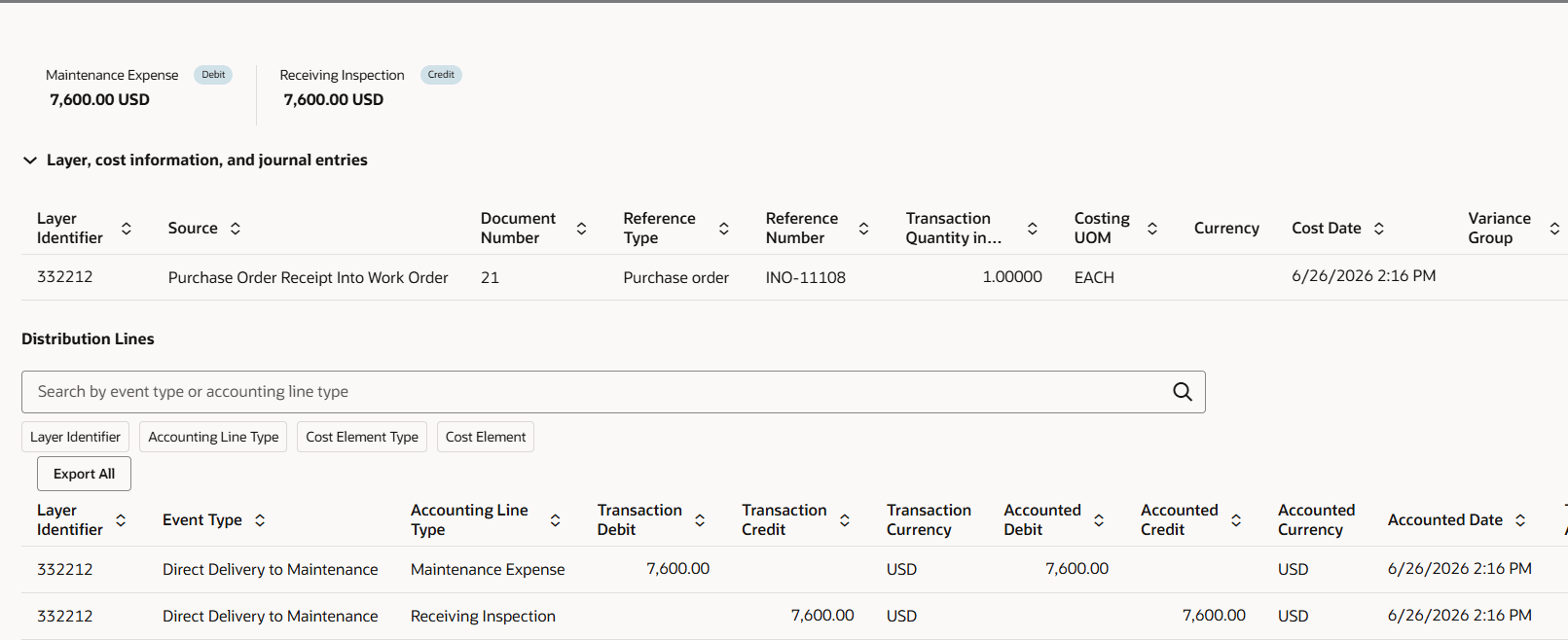Screen dimensions: 1568x640
Task: Collapse Layer, cost information, and journal entries section
Action: [x=30, y=160]
